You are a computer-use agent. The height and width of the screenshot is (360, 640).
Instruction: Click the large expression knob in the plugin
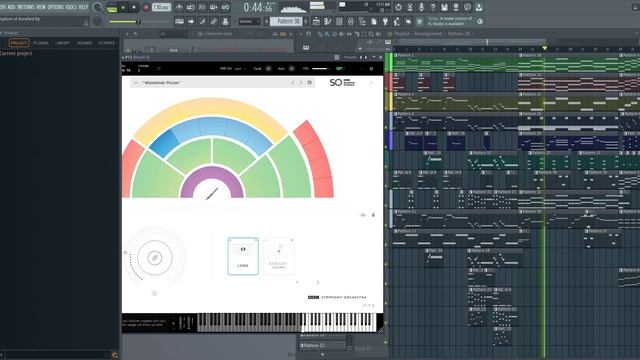pyautogui.click(x=155, y=258)
